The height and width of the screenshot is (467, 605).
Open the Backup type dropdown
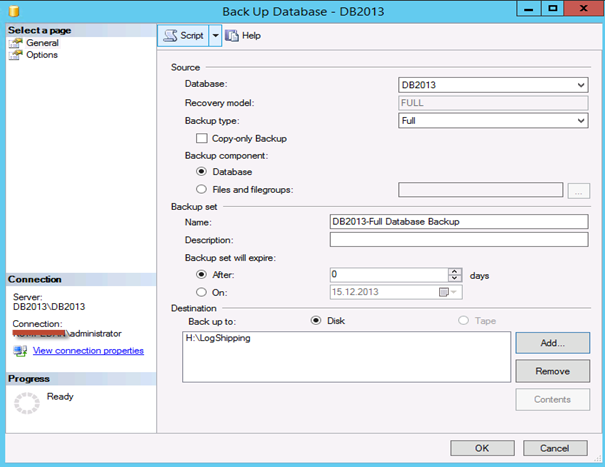tap(581, 120)
